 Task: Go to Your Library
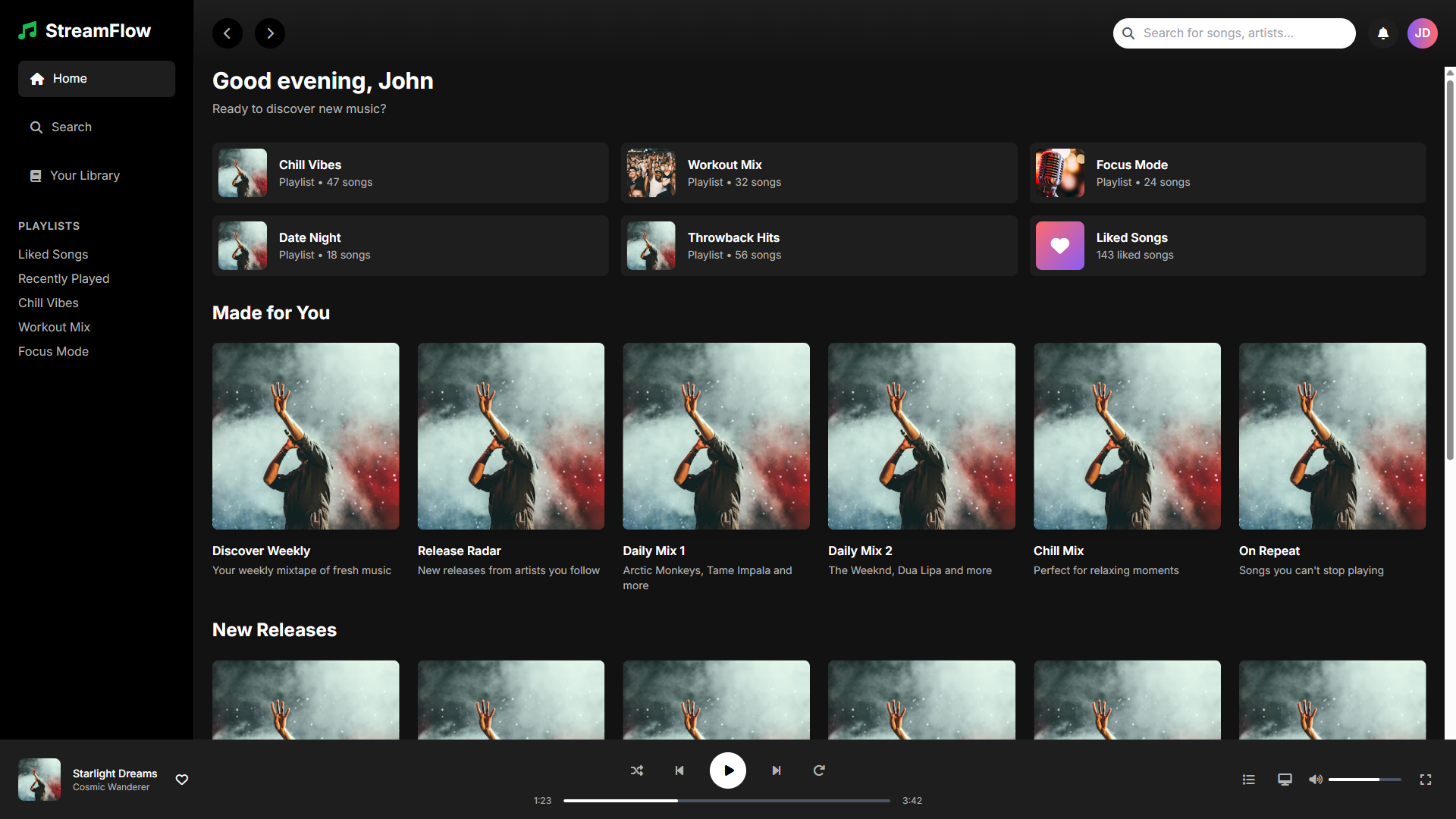[x=85, y=175]
